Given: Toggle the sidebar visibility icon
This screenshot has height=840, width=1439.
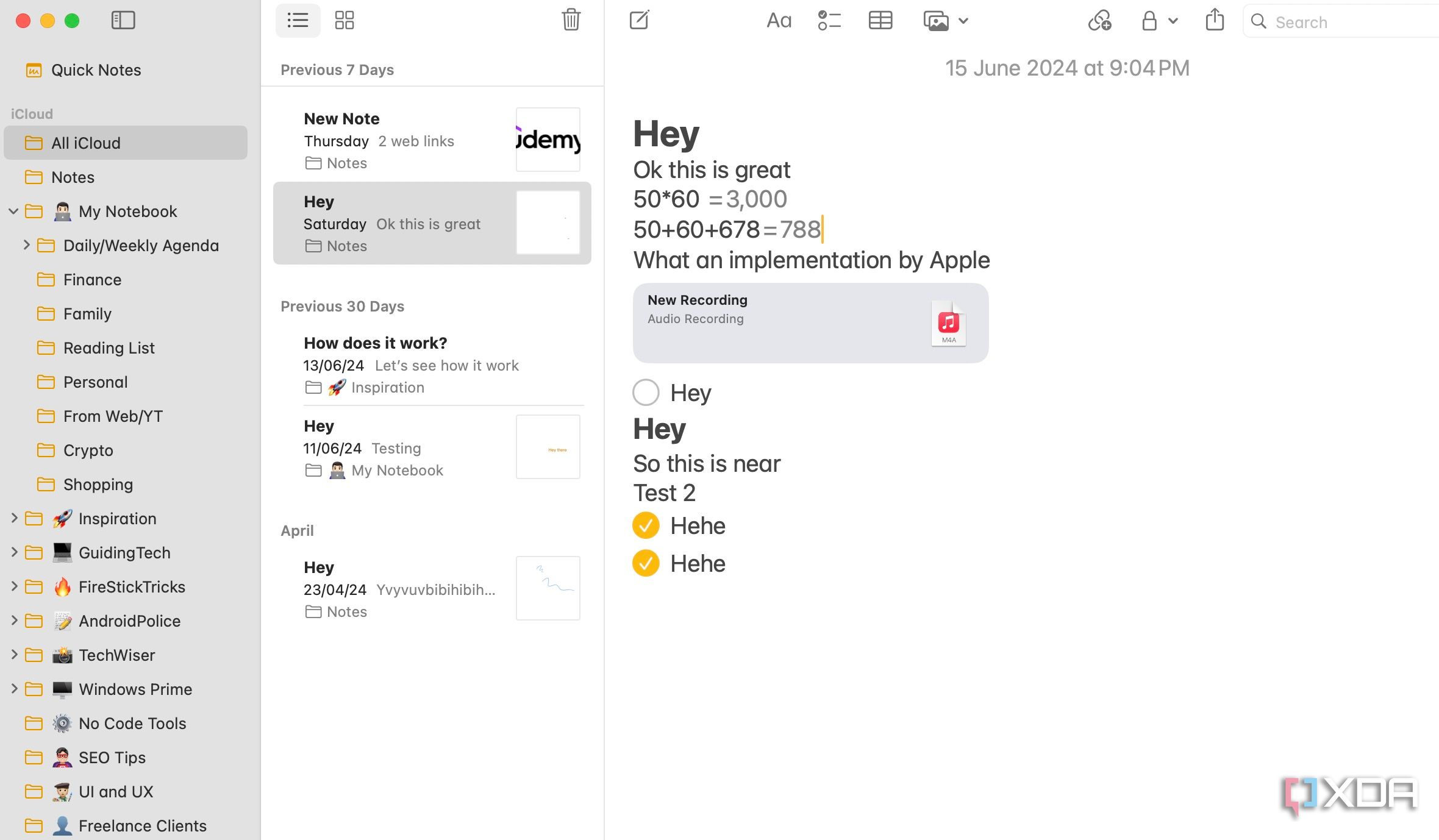Looking at the screenshot, I should (x=123, y=20).
